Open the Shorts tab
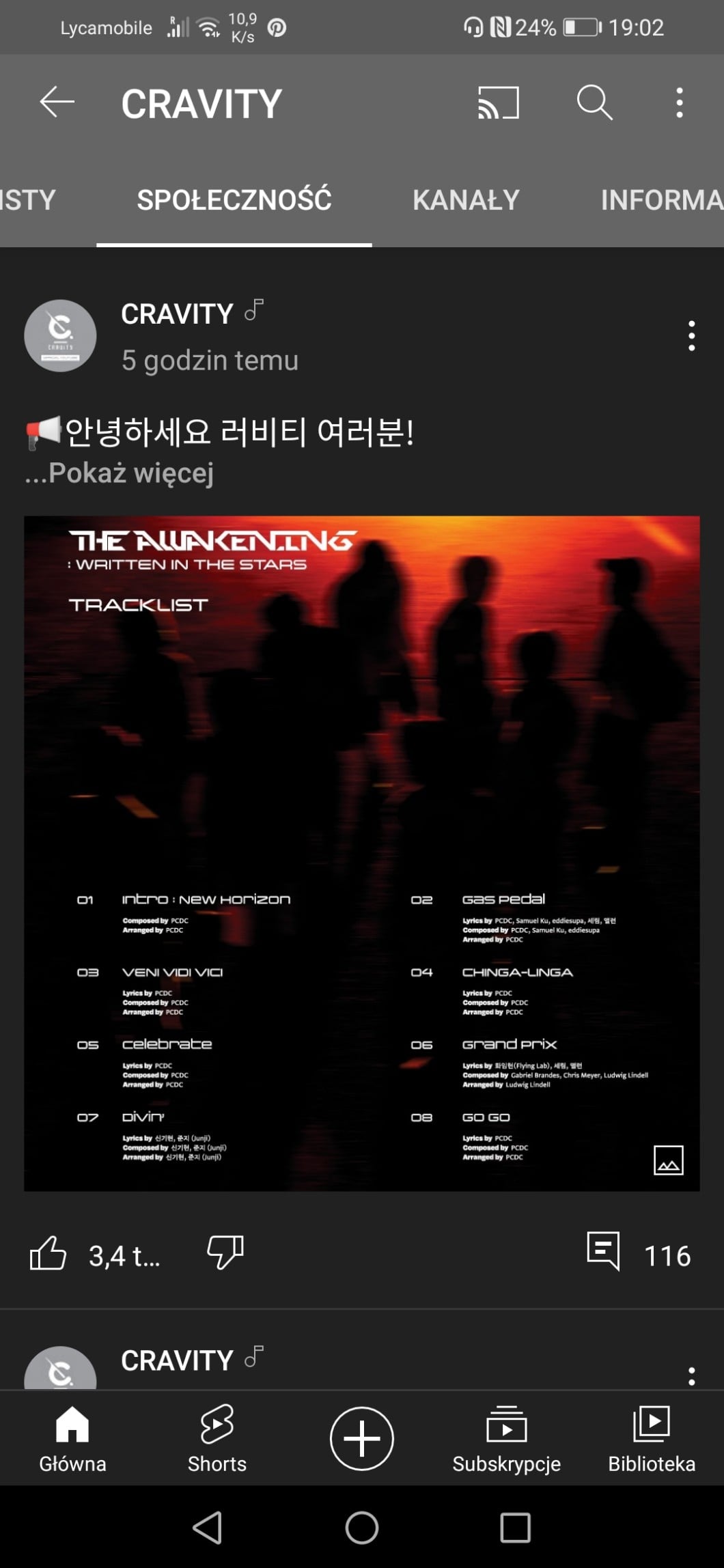 (217, 1438)
